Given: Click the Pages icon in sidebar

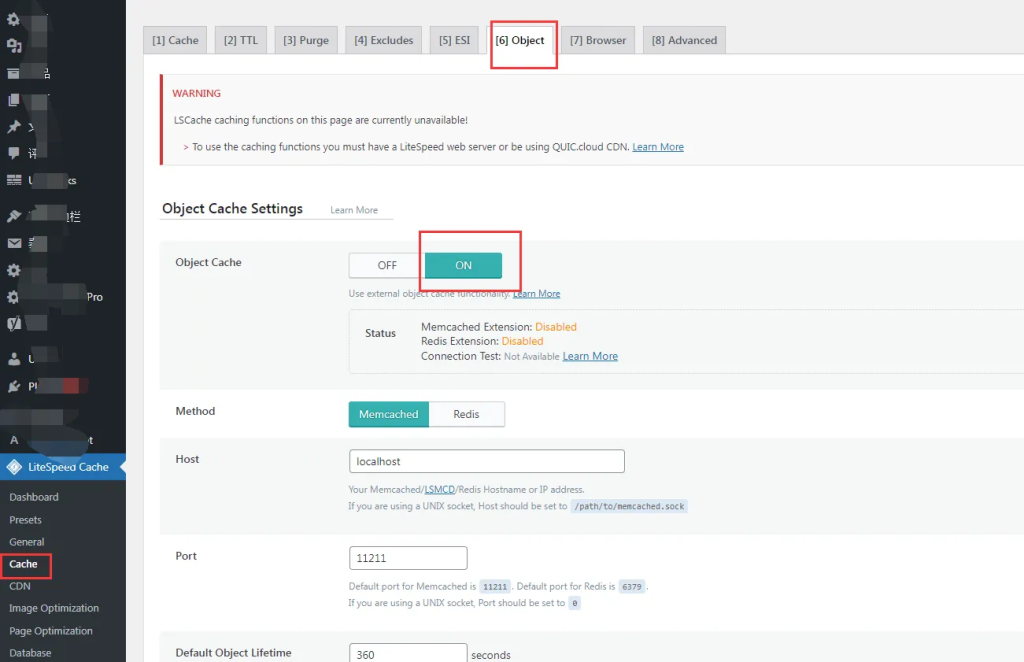Looking at the screenshot, I should coord(14,100).
